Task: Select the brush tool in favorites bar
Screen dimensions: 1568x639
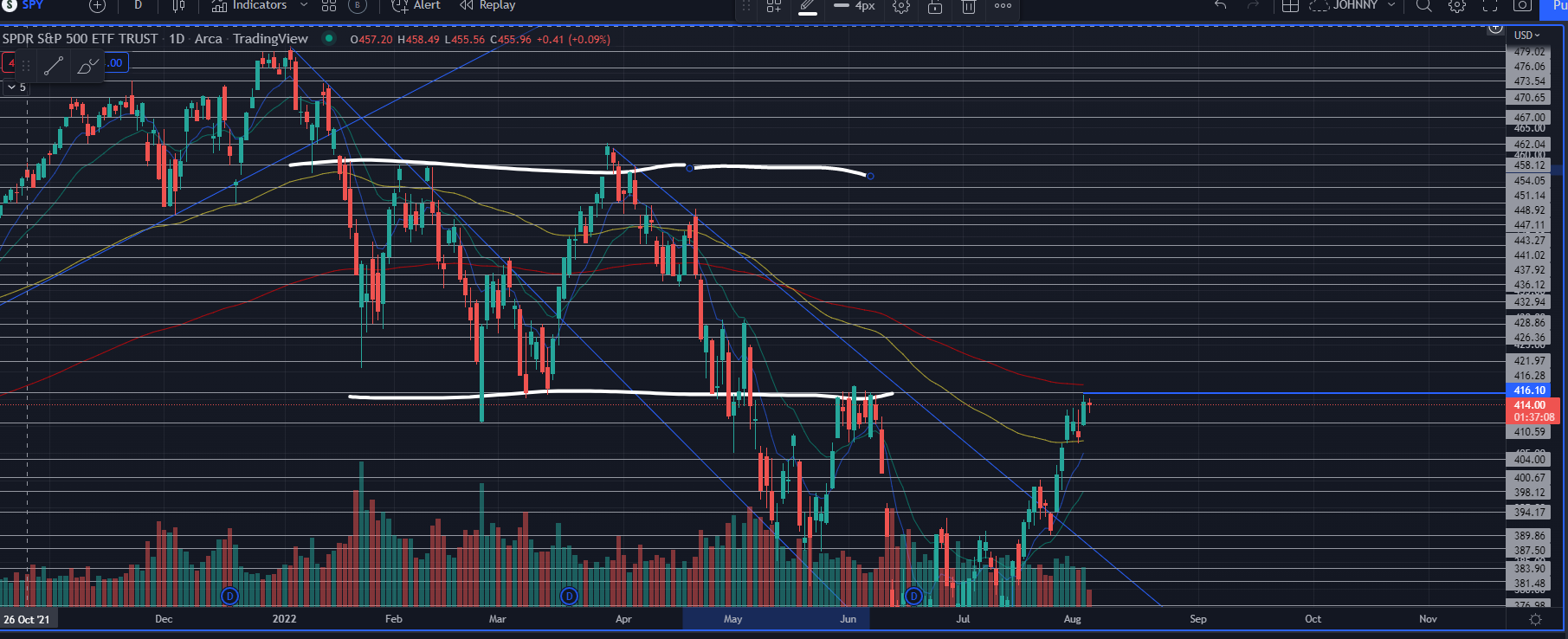Action: coord(87,66)
